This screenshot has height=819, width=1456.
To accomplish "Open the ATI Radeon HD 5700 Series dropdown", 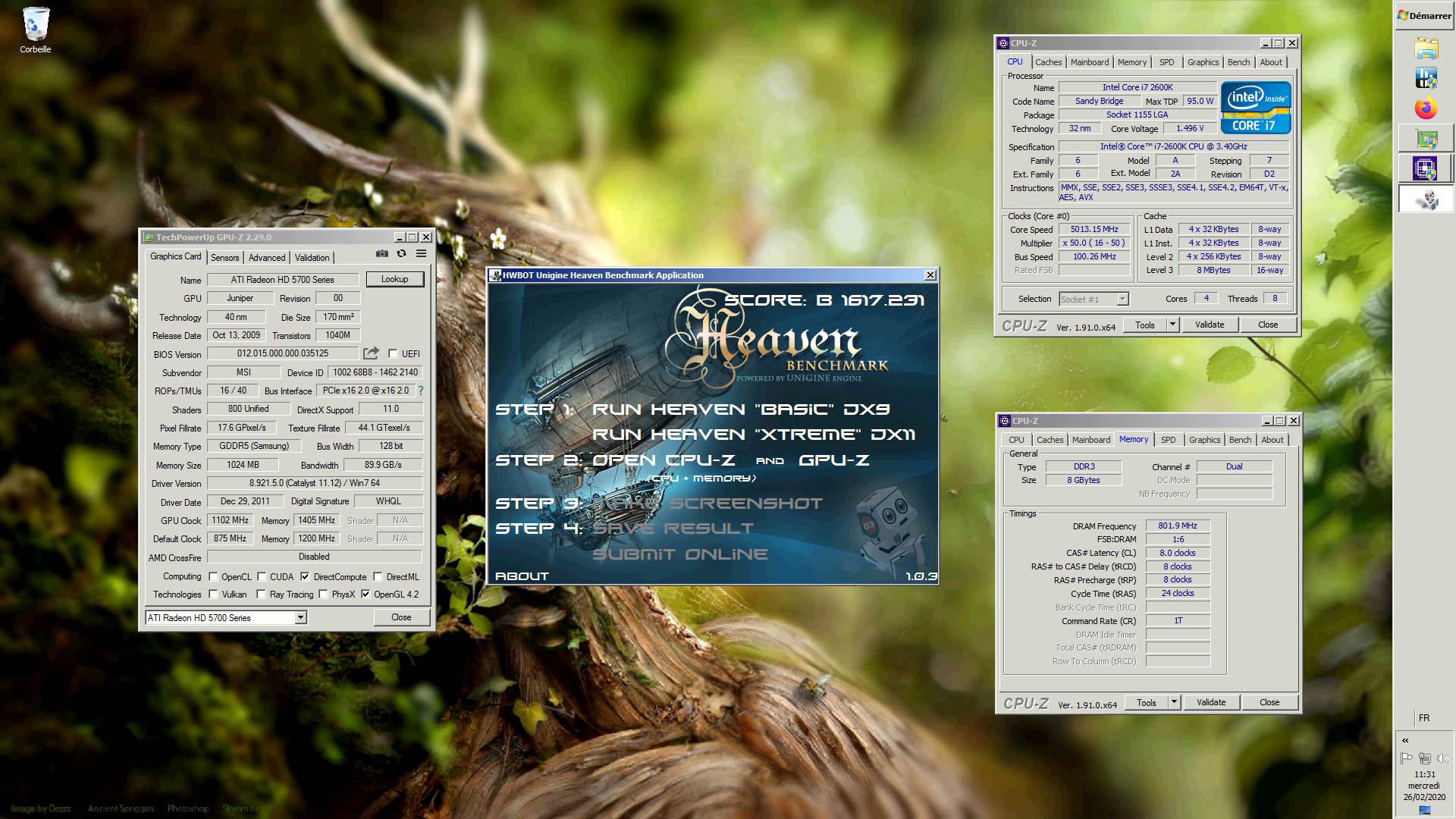I will point(300,618).
